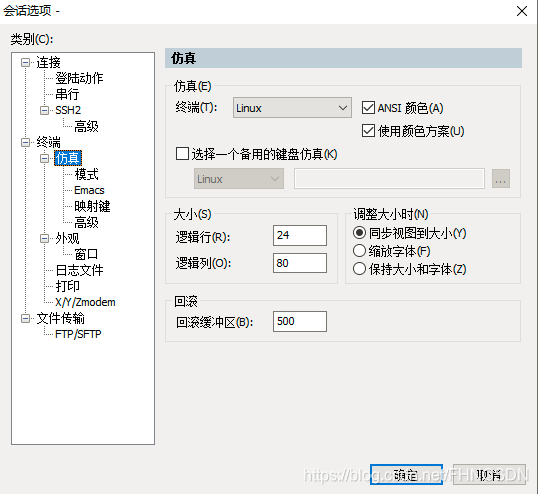Toggle the 使用颜色方案(U) checkbox
Image resolution: width=538 pixels, height=494 pixels.
point(368,131)
